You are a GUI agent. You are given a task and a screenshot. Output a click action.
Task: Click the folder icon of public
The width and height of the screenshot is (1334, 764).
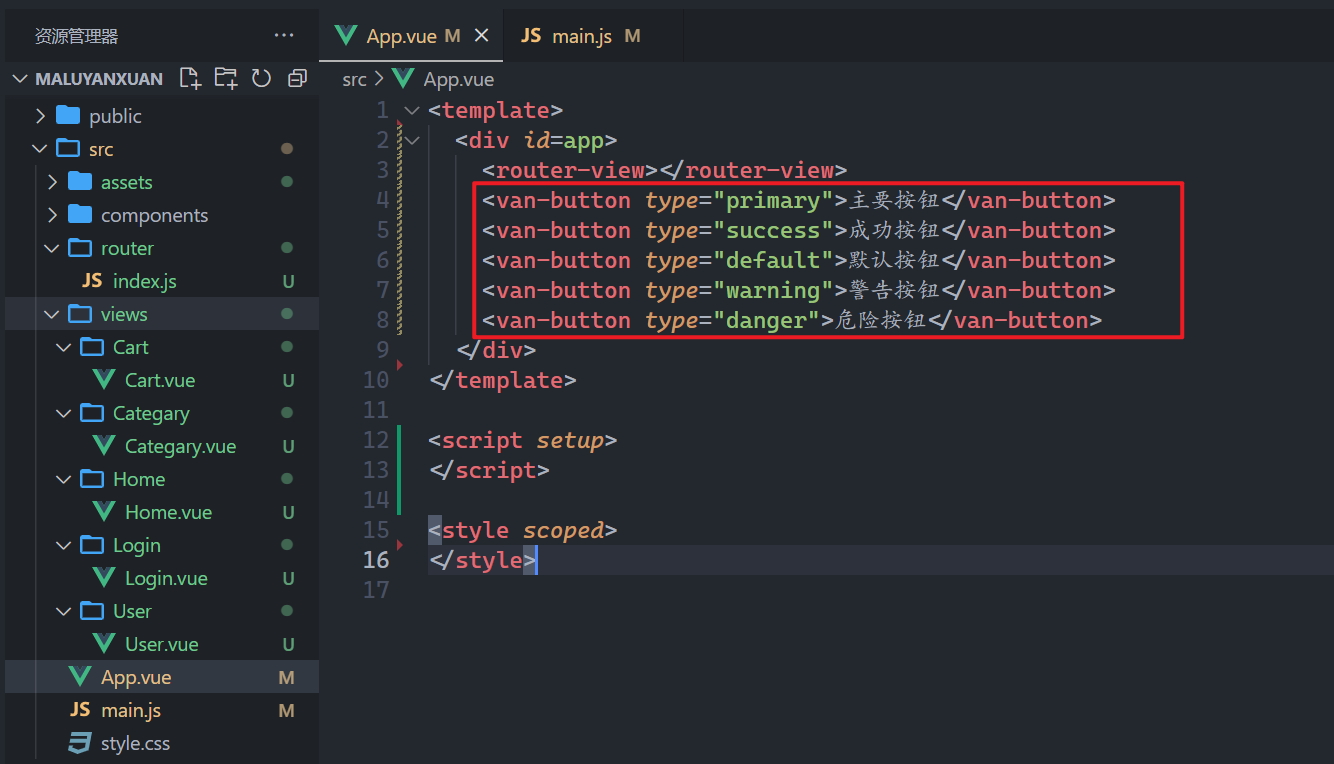pos(68,115)
